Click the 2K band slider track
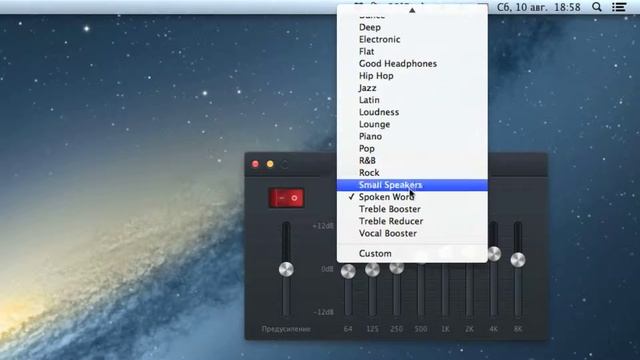 point(469,290)
